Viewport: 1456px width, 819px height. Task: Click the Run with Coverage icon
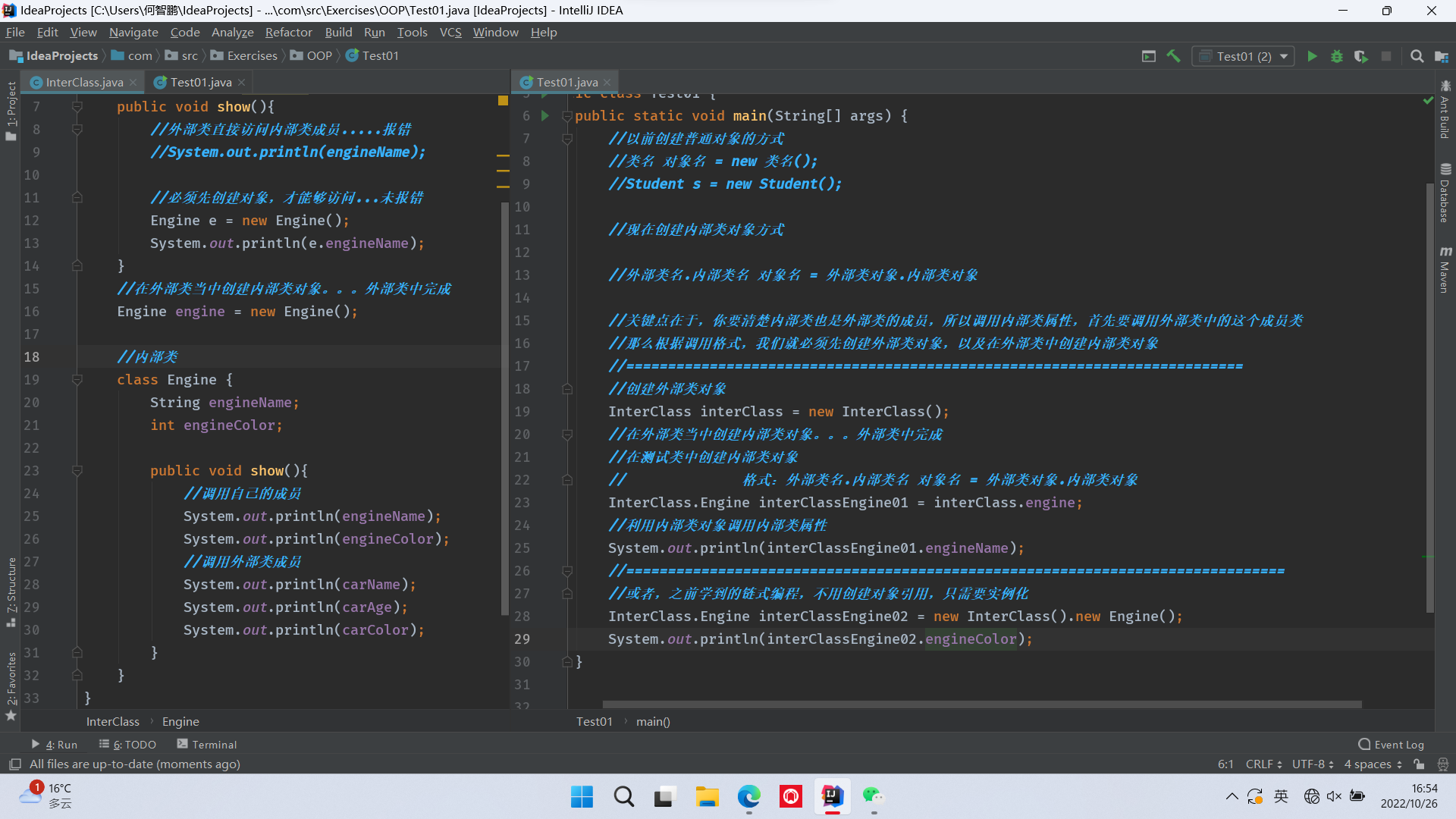pos(1361,56)
